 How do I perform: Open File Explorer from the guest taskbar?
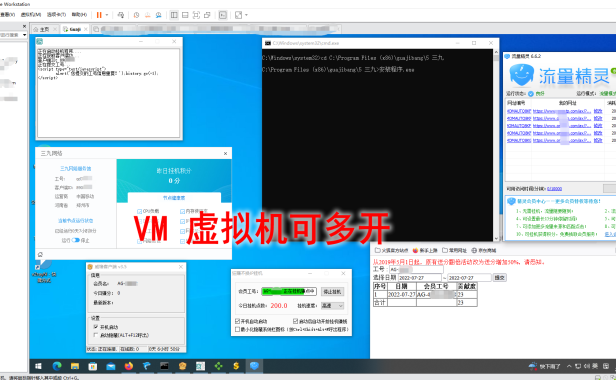(x=75, y=366)
